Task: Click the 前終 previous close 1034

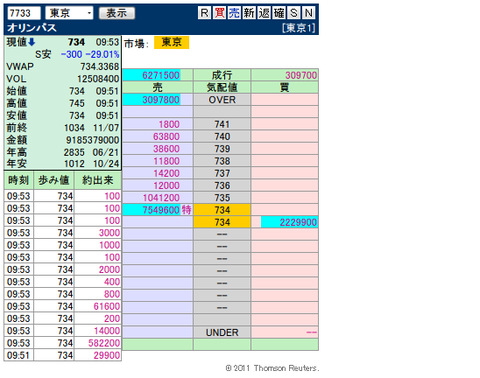Action: pos(74,128)
